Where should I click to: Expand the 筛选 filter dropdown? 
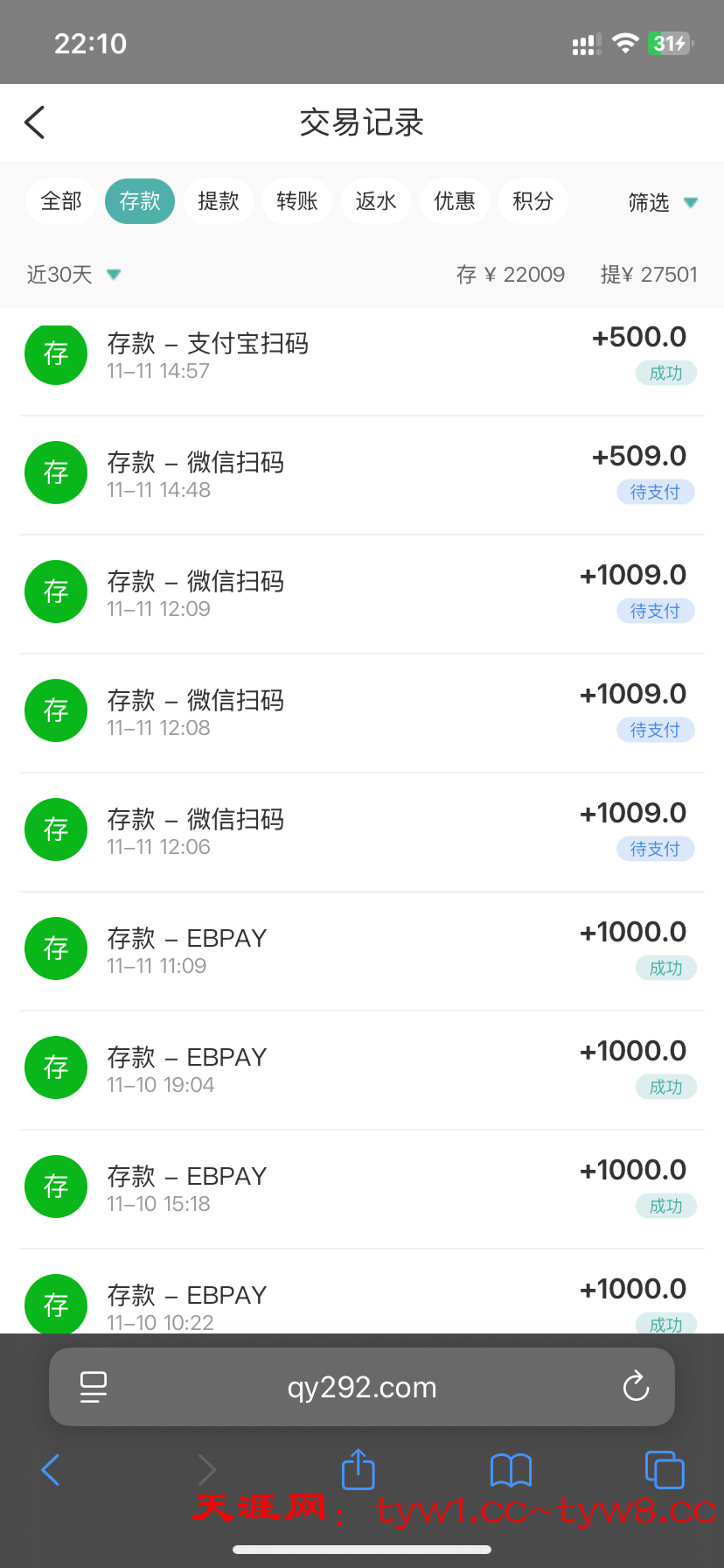click(x=663, y=203)
